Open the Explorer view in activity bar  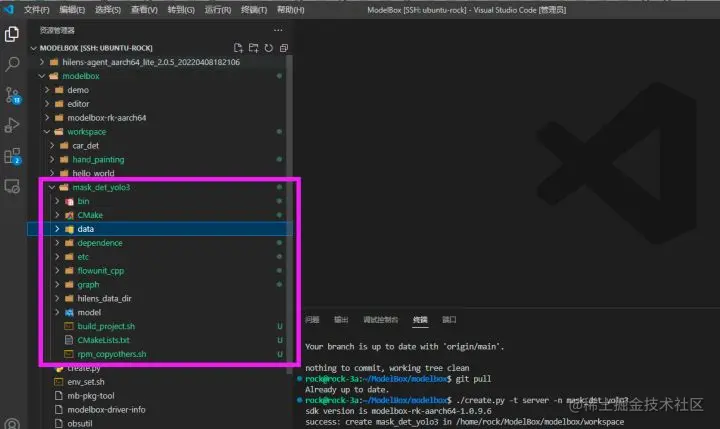point(12,34)
